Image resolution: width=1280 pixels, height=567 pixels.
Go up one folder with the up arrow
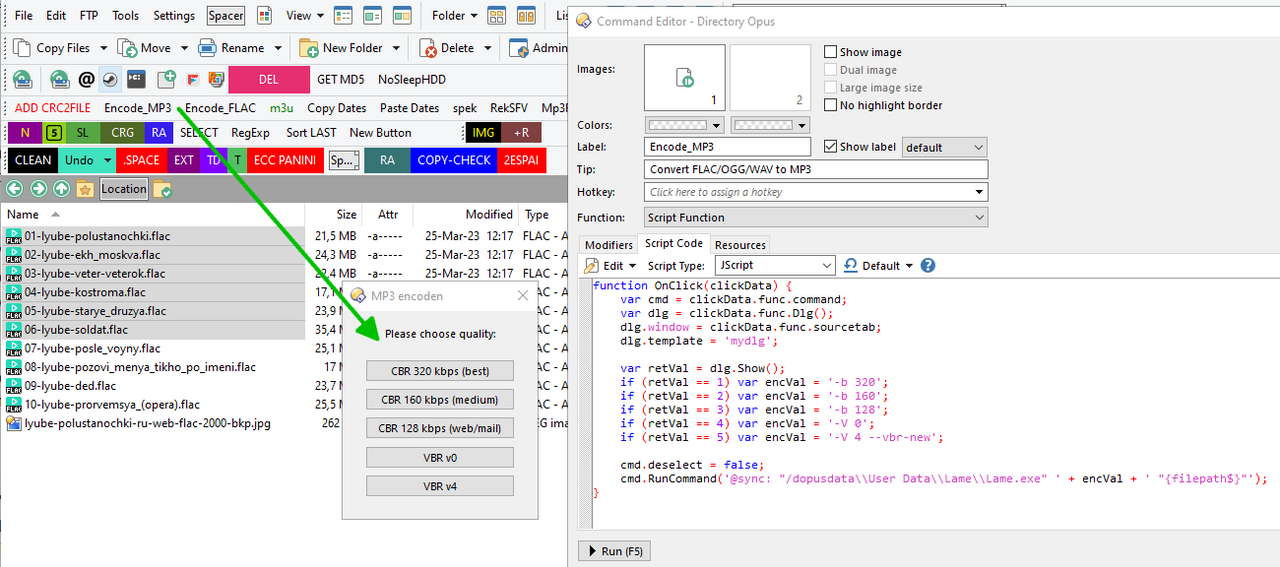pyautogui.click(x=62, y=188)
